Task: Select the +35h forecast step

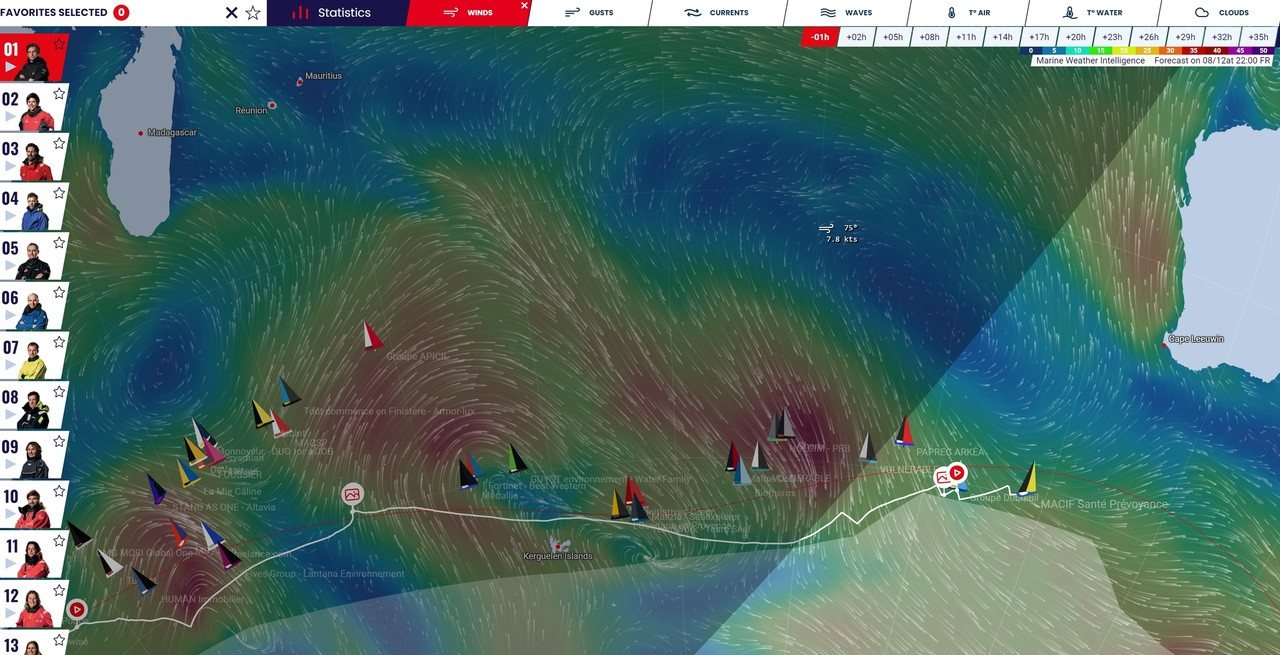Action: point(1258,37)
